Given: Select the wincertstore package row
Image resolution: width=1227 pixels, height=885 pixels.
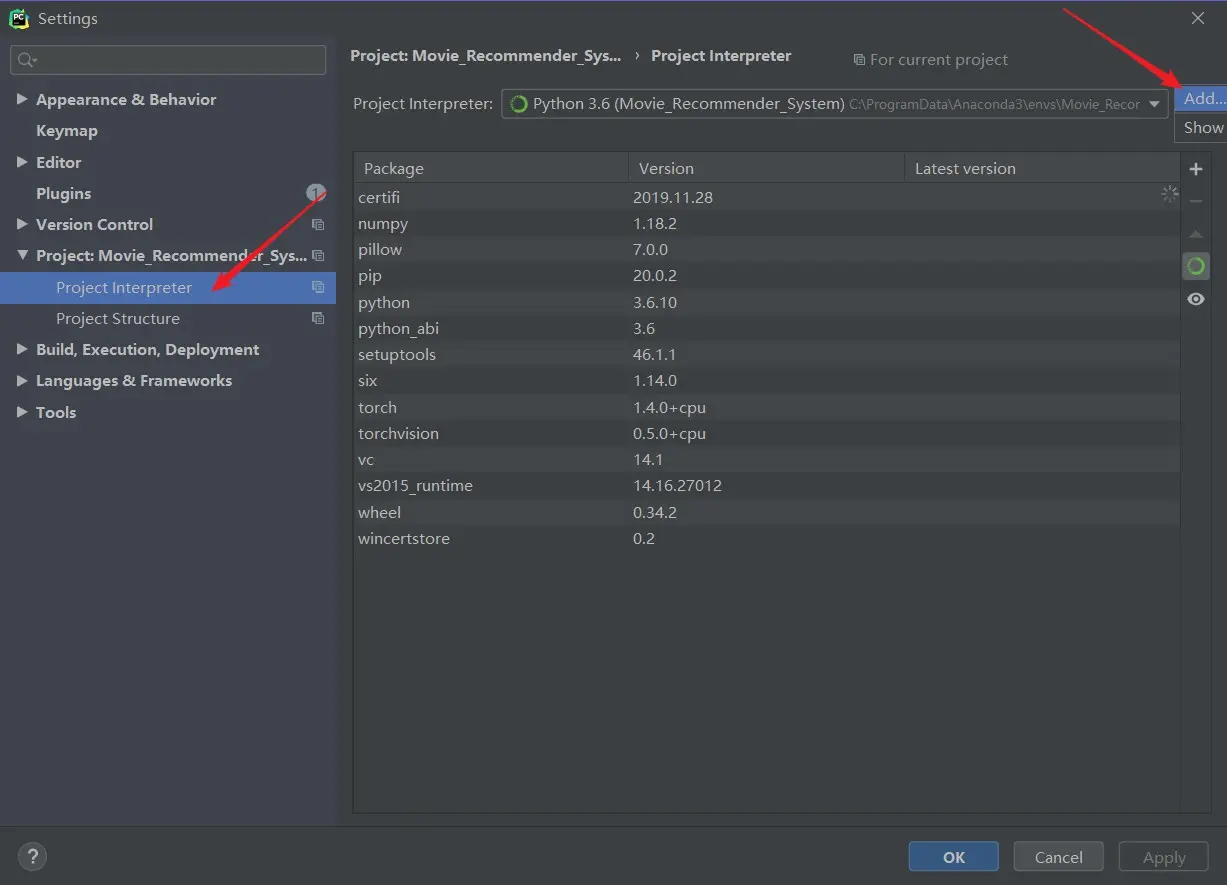Looking at the screenshot, I should (767, 538).
